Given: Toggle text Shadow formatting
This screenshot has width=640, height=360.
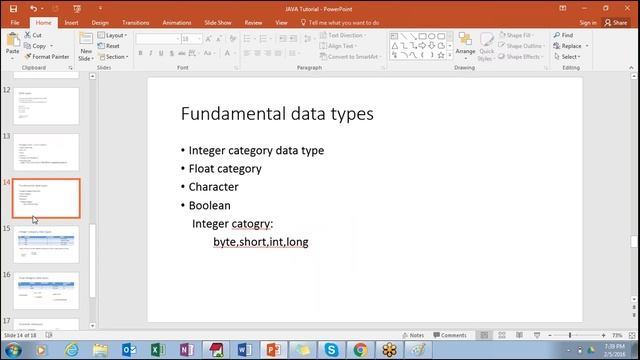Looking at the screenshot, I should [x=171, y=53].
